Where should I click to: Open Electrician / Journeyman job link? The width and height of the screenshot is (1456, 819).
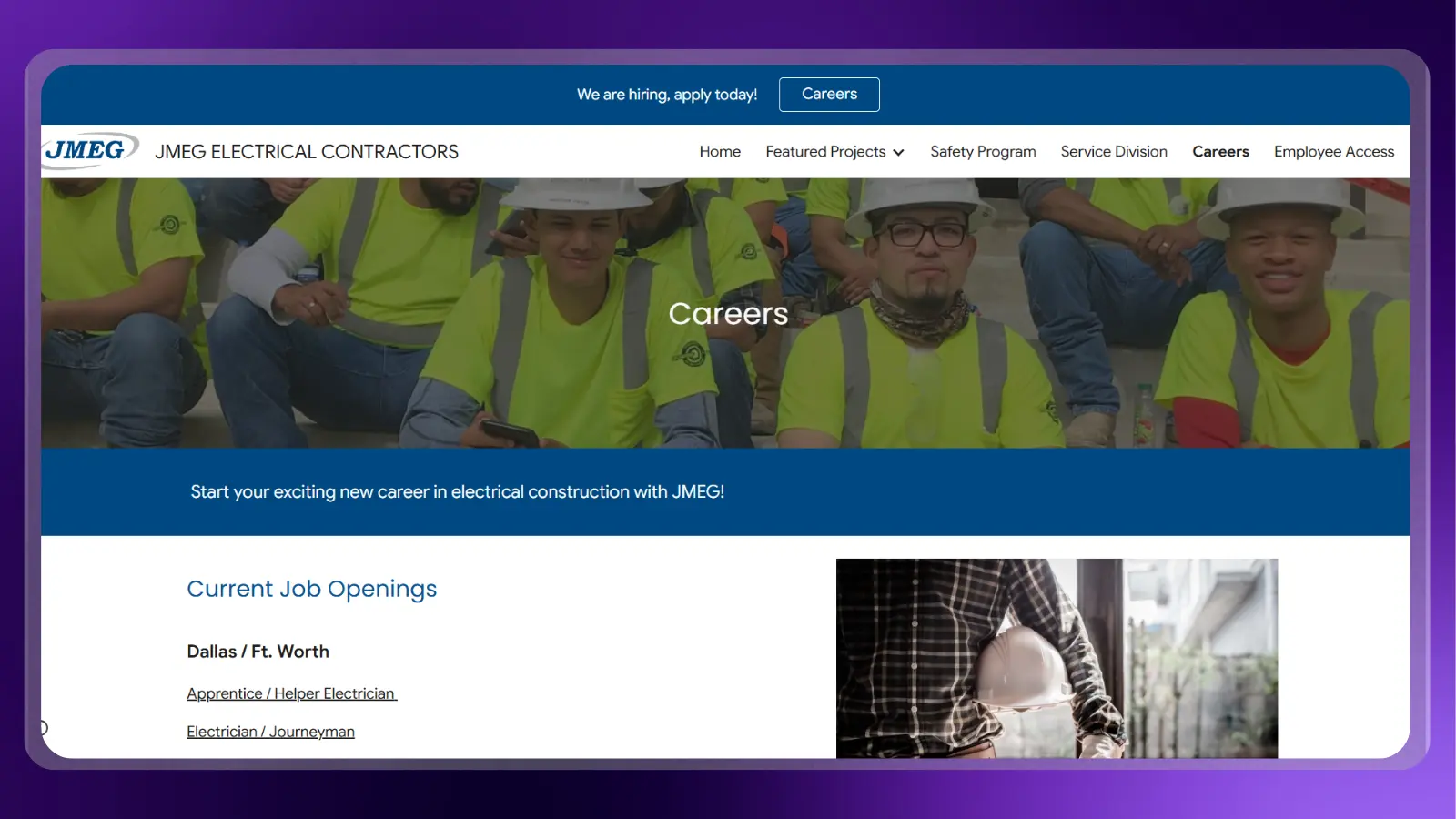click(x=270, y=732)
